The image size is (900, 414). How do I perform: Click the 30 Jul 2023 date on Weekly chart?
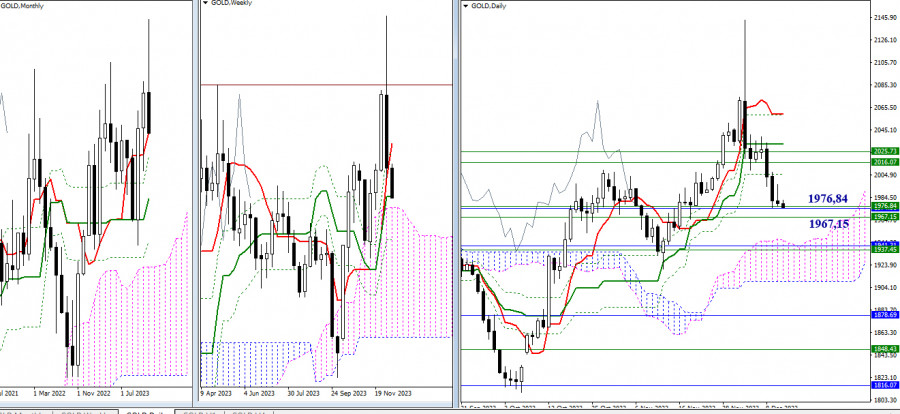click(x=302, y=394)
